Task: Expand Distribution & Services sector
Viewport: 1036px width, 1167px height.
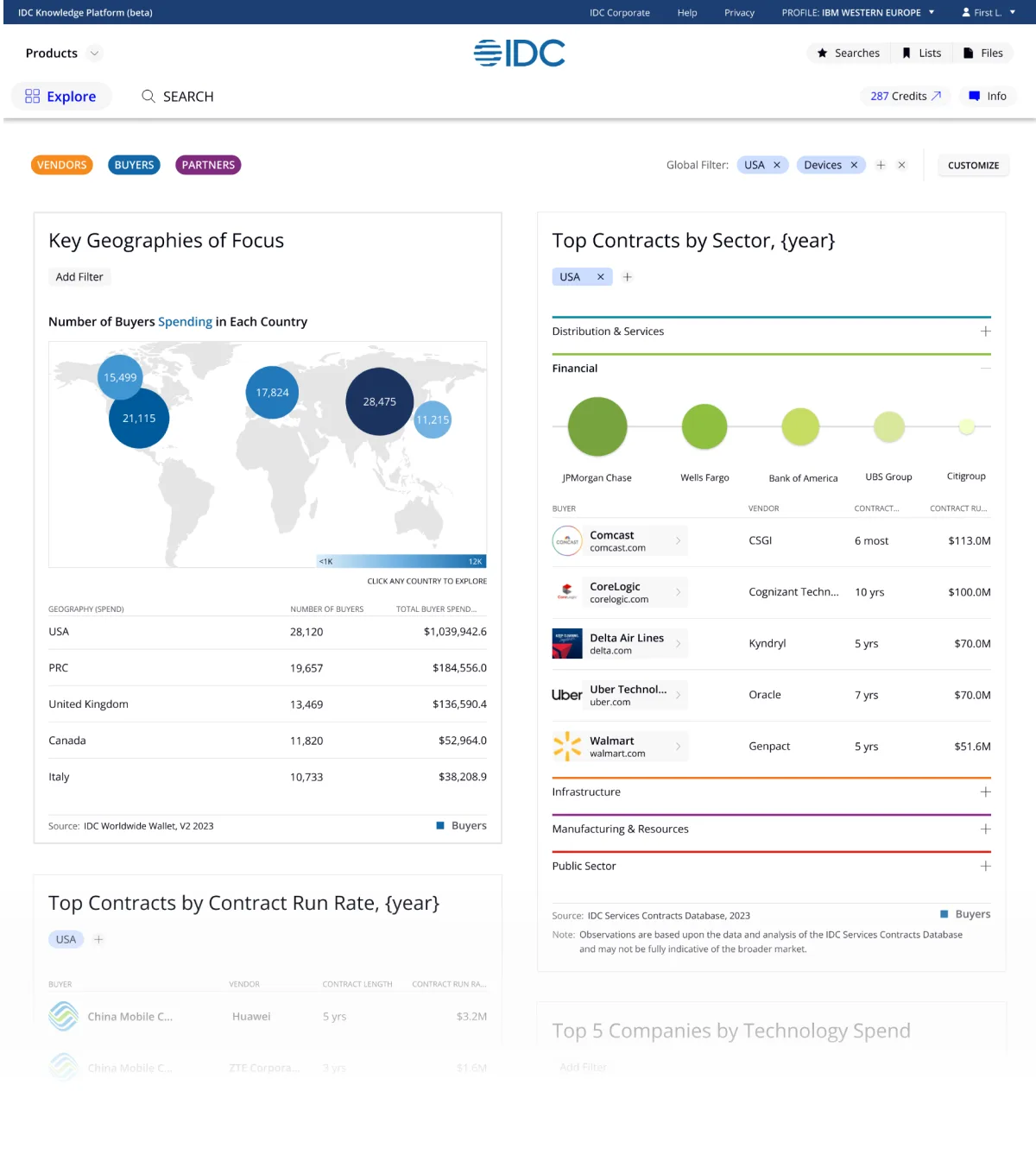Action: coord(985,331)
